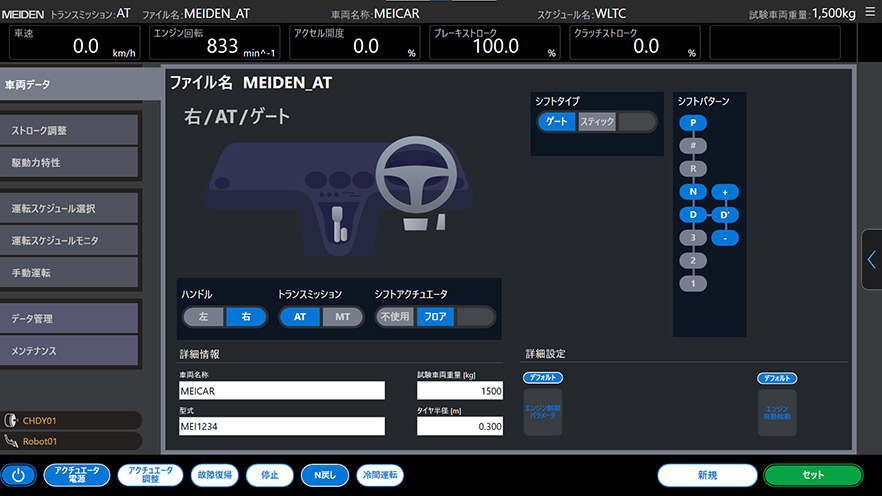Click the power icon button
The image size is (882, 496).
[x=18, y=475]
